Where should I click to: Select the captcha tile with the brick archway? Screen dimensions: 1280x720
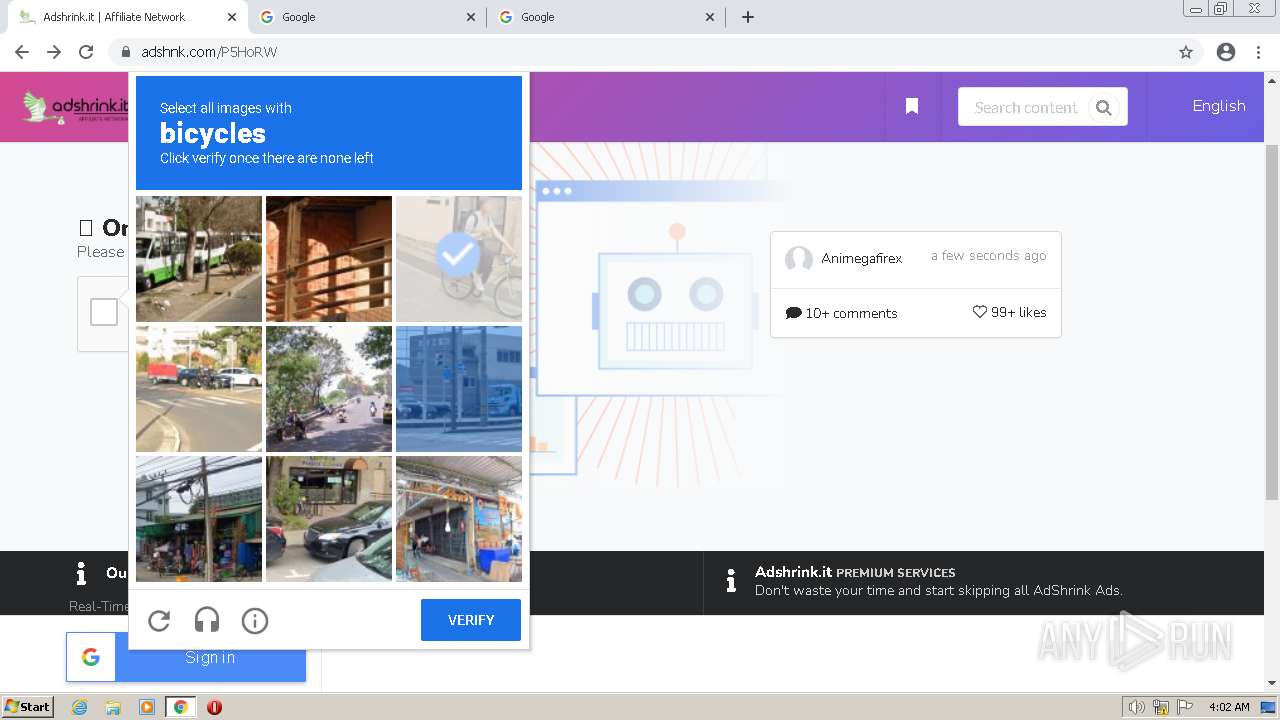point(329,259)
